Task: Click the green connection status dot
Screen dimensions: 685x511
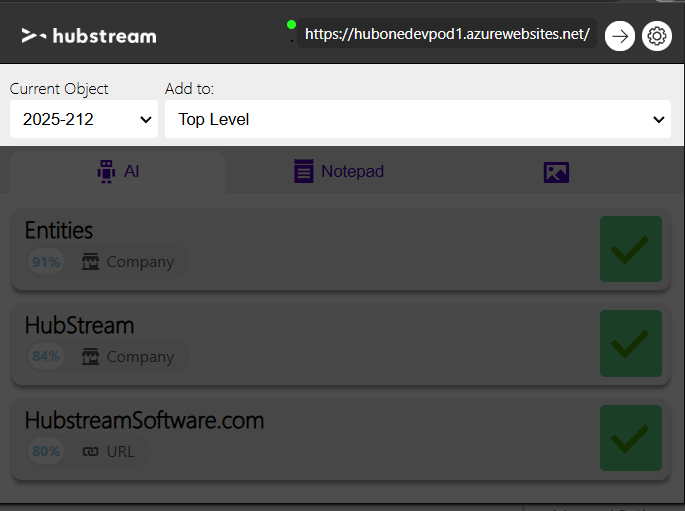Action: (291, 24)
